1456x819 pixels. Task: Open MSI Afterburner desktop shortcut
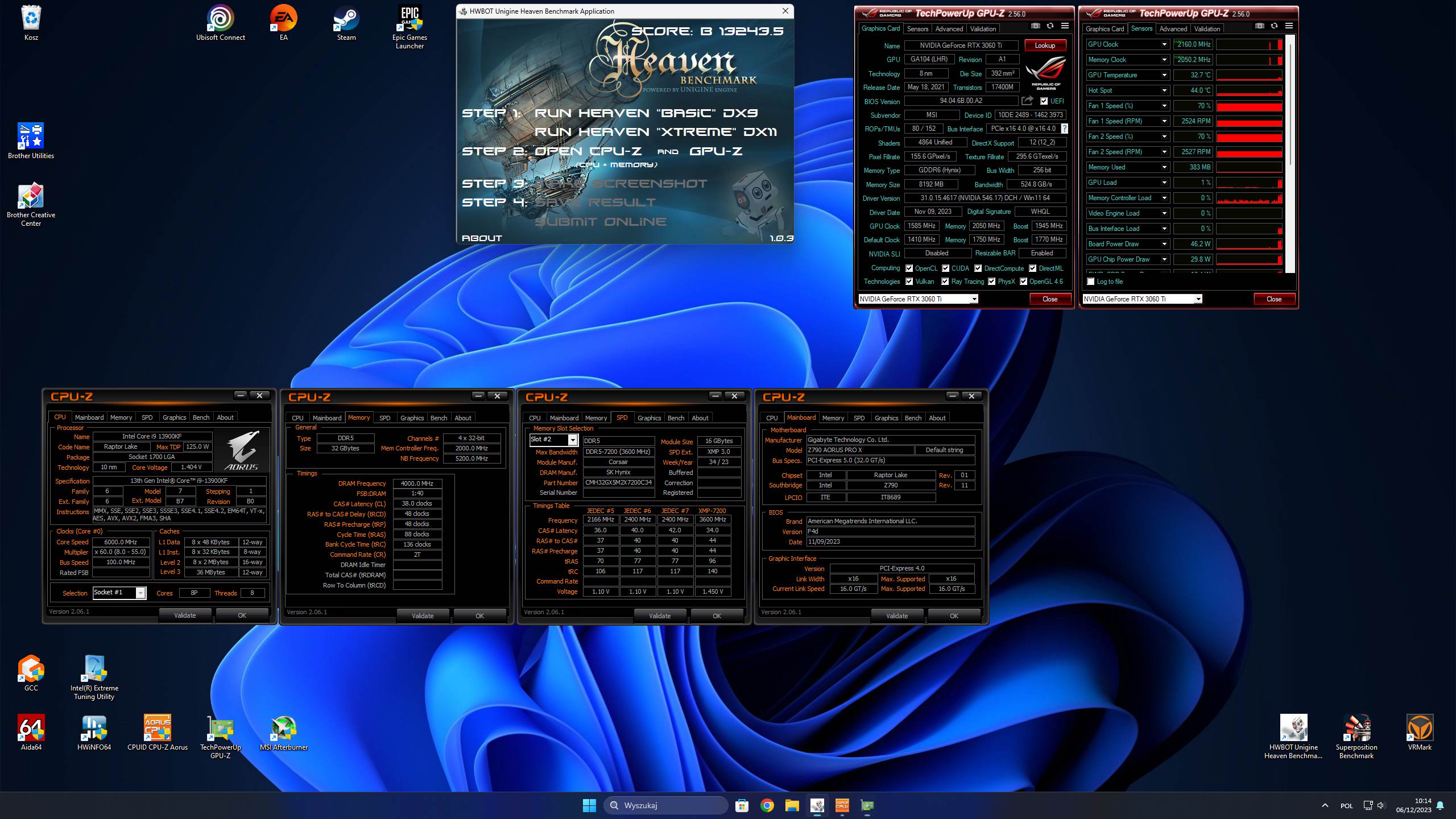283,732
